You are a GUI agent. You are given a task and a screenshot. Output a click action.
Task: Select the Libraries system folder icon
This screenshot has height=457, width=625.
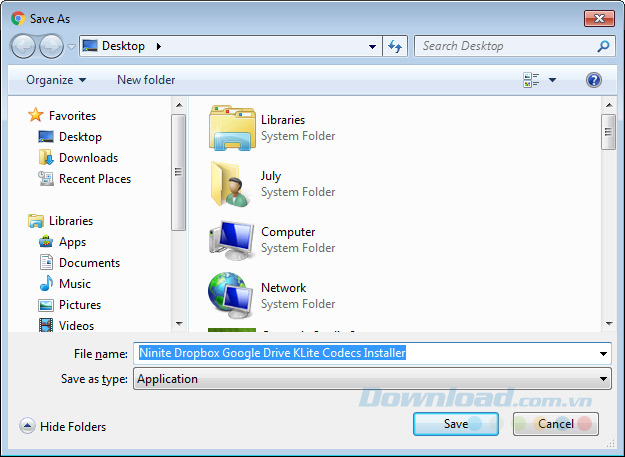pyautogui.click(x=232, y=127)
